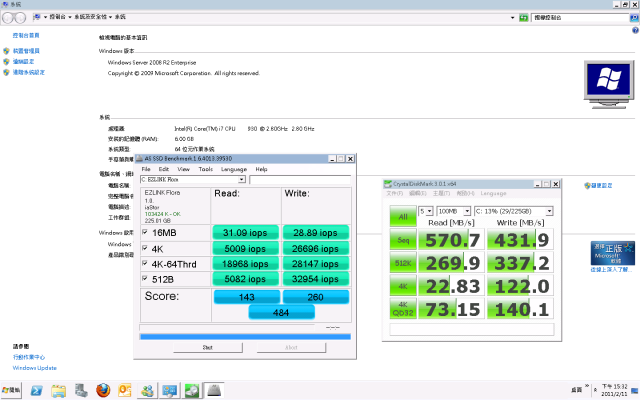Open Server Manager taskbar icon
This screenshot has height=400, width=640.
click(81, 391)
